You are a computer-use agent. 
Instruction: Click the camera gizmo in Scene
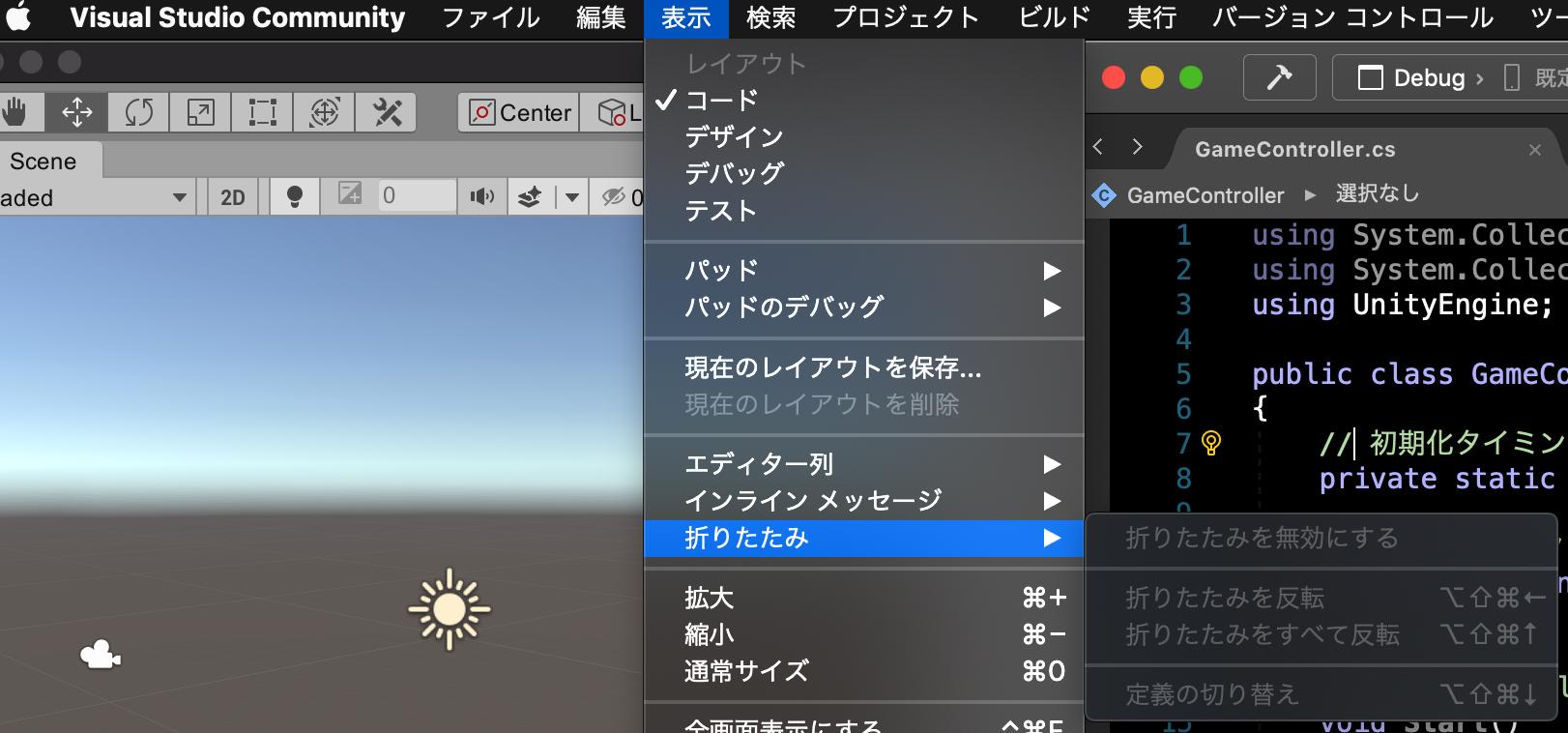(x=101, y=656)
